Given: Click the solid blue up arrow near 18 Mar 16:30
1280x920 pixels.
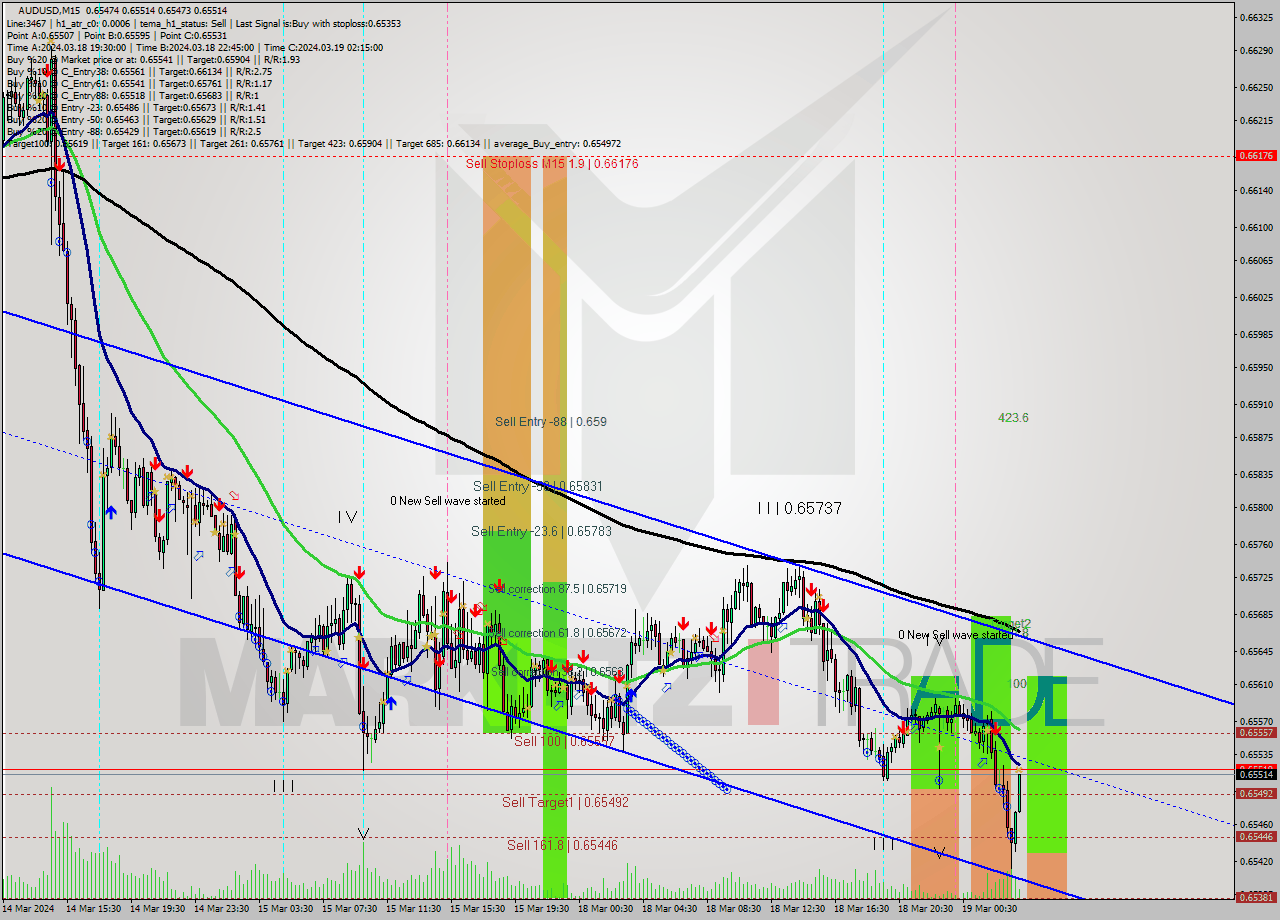Looking at the screenshot, I should click(x=632, y=694).
